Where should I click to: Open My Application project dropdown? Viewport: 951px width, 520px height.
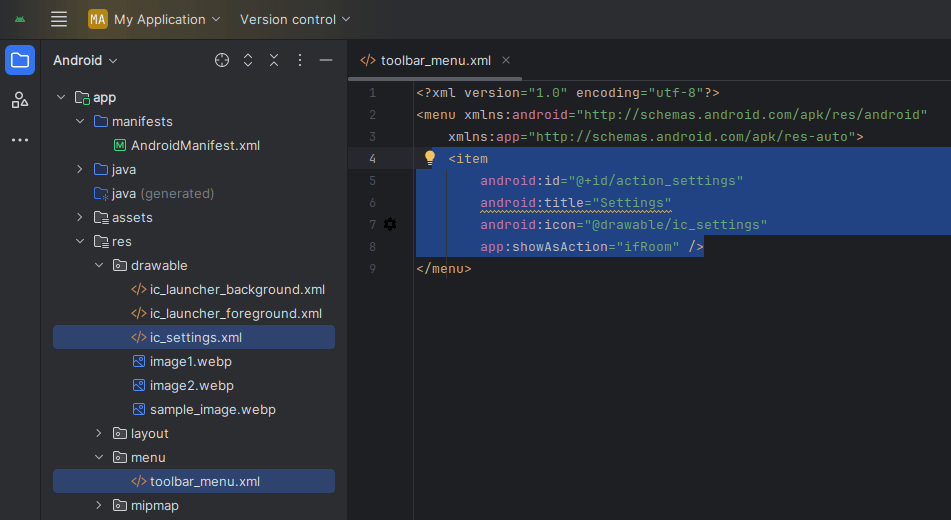(167, 19)
